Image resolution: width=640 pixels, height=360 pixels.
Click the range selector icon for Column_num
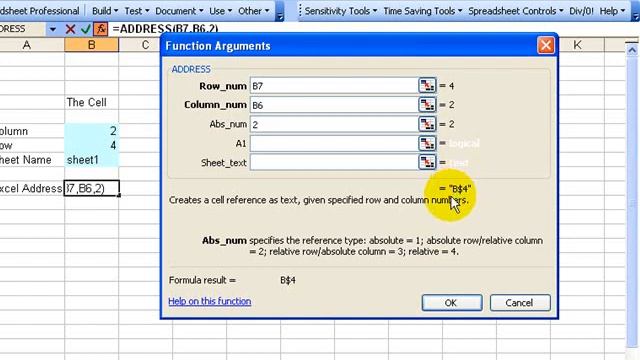click(427, 105)
